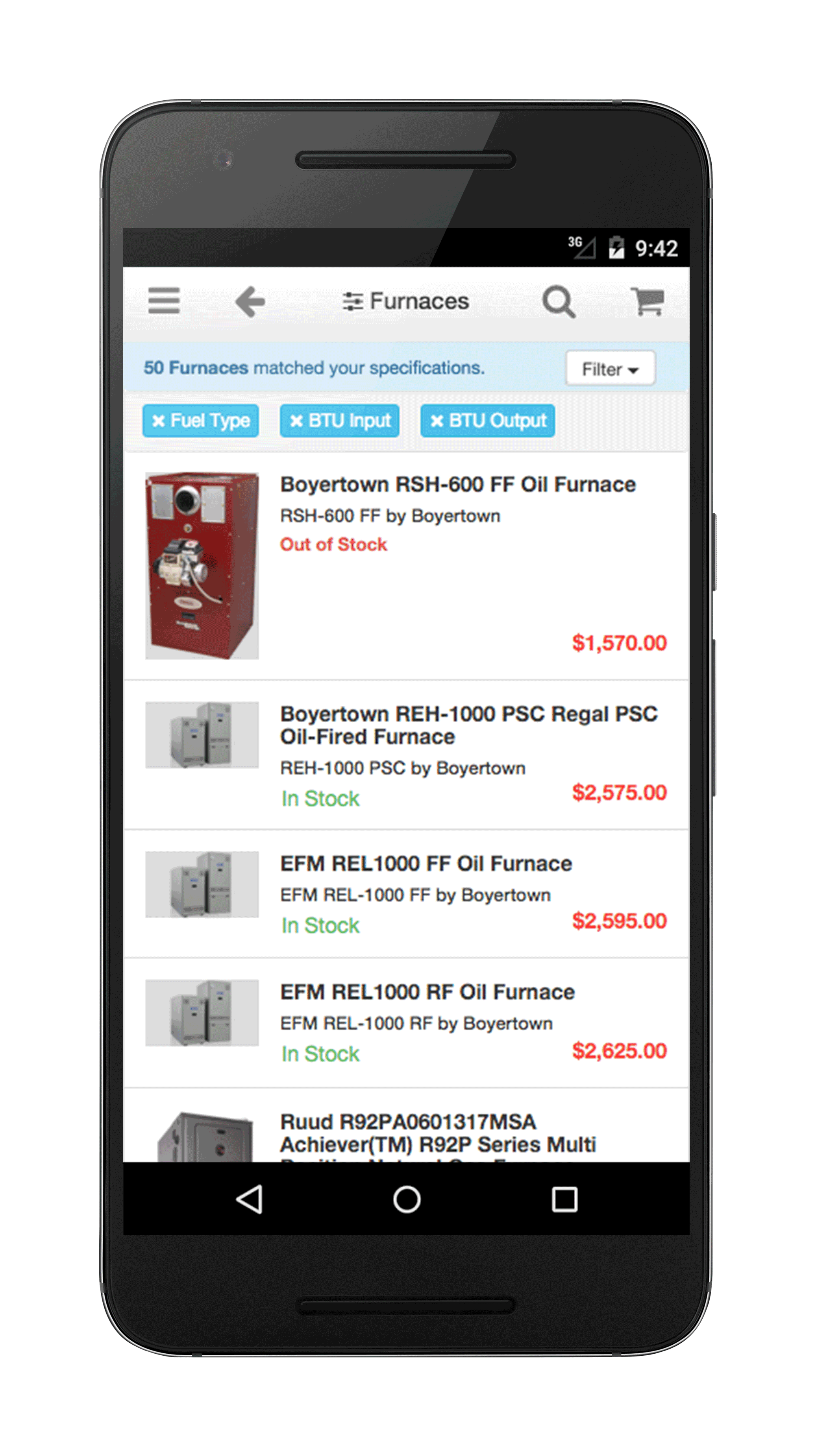Open the search magnifier icon
816x1456 pixels.
point(559,302)
